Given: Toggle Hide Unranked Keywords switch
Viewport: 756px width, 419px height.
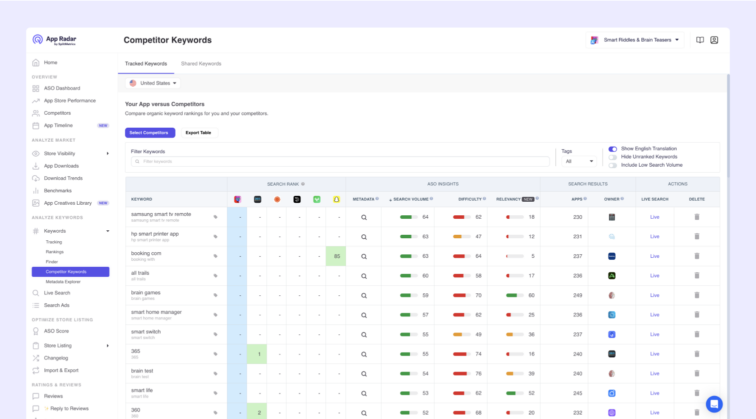Looking at the screenshot, I should coord(612,157).
